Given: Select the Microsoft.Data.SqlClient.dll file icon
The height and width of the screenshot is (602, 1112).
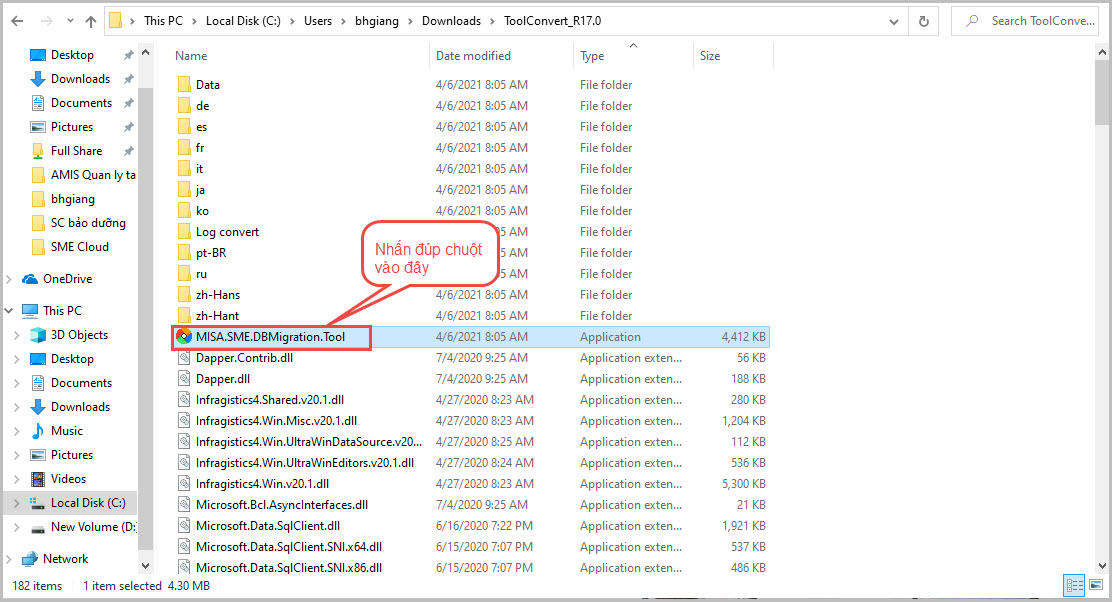Looking at the screenshot, I should tap(184, 526).
